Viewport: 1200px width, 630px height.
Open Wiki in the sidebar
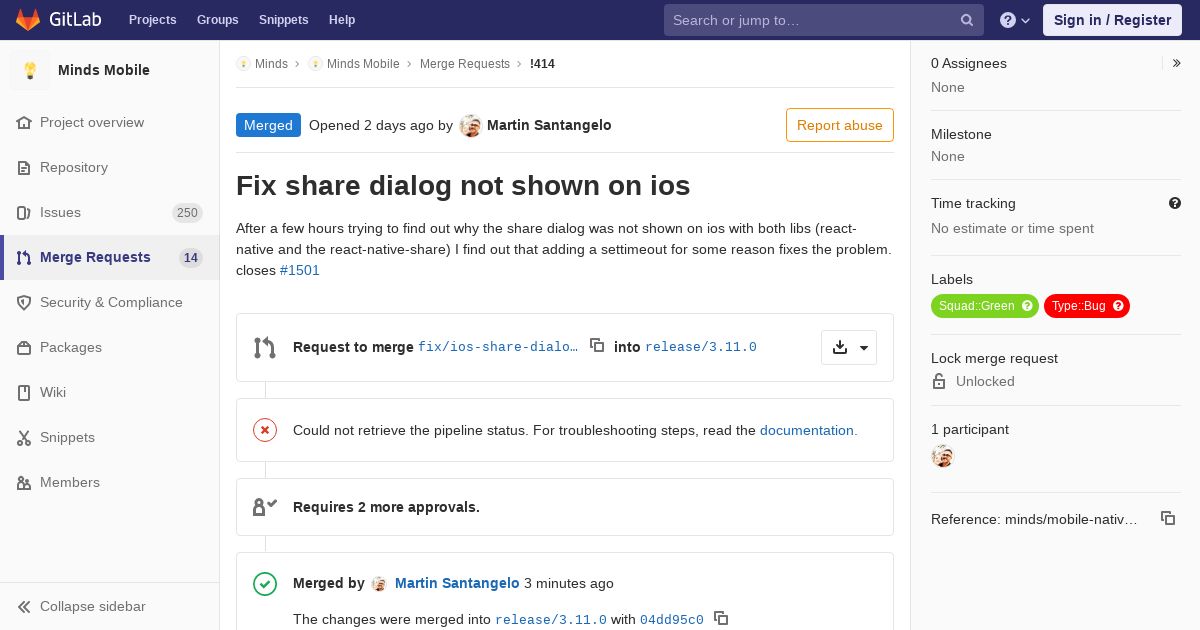point(109,392)
